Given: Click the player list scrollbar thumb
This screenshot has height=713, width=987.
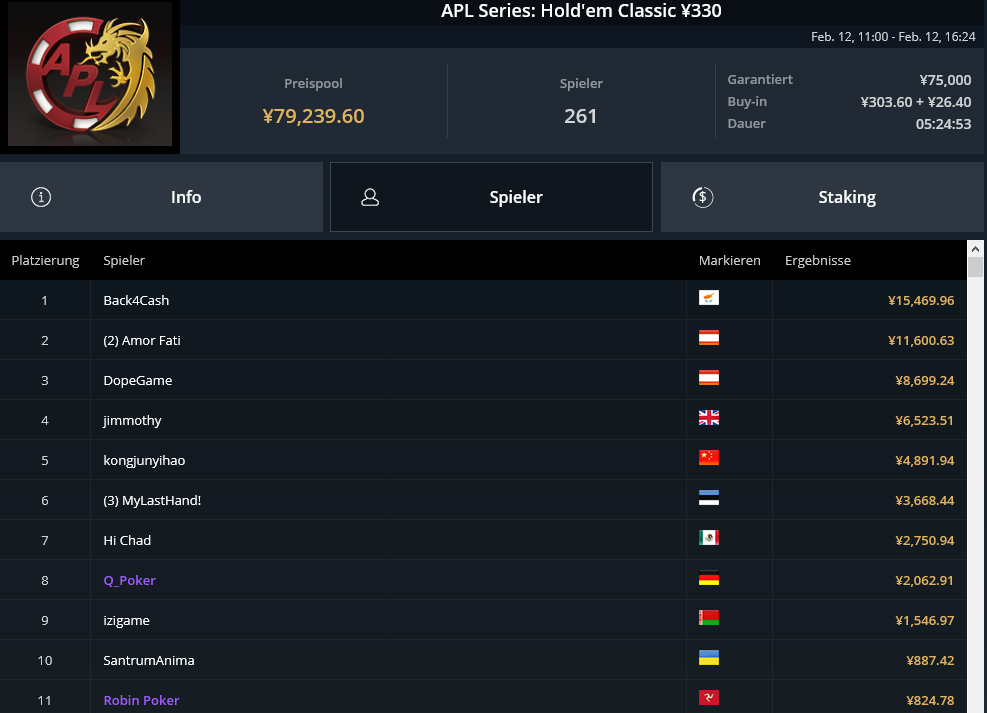Looking at the screenshot, I should tap(975, 267).
